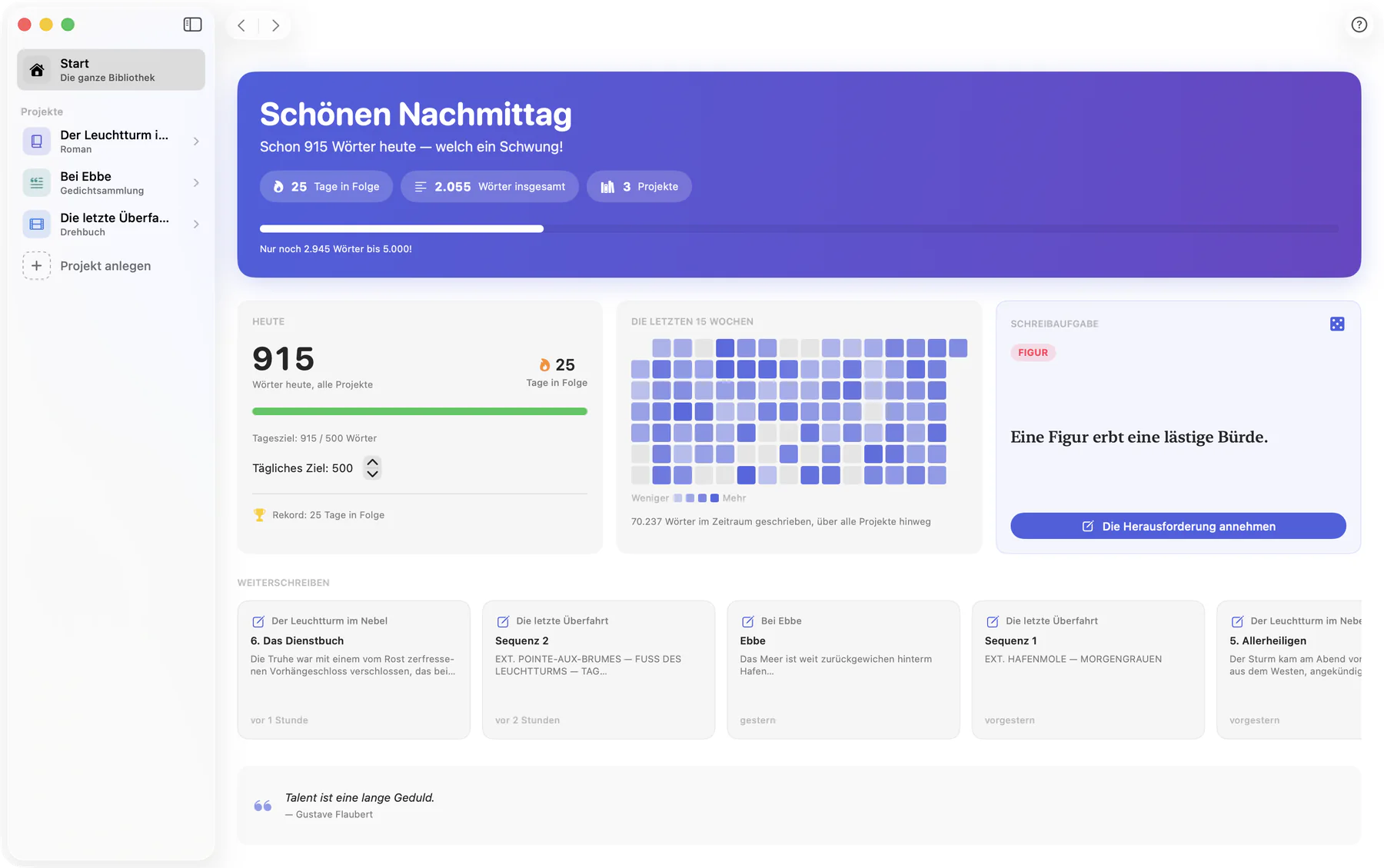Image resolution: width=1384 pixels, height=868 pixels.
Task: Click the film icon for Die letzte Überfahrt
Action: pyautogui.click(x=36, y=224)
